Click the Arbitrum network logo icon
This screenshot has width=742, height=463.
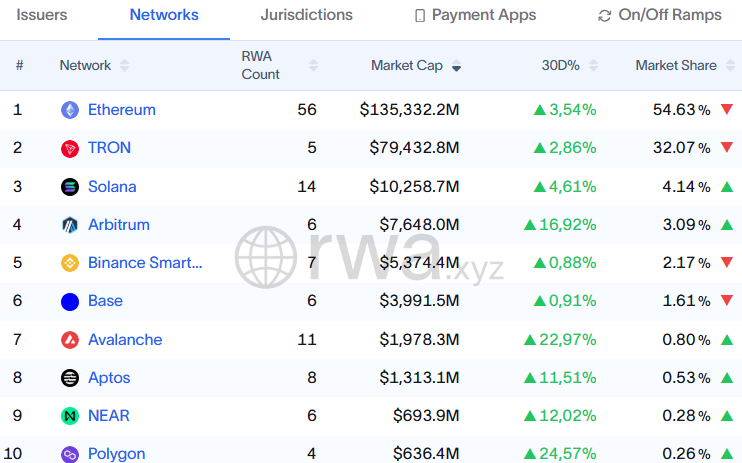pos(70,225)
